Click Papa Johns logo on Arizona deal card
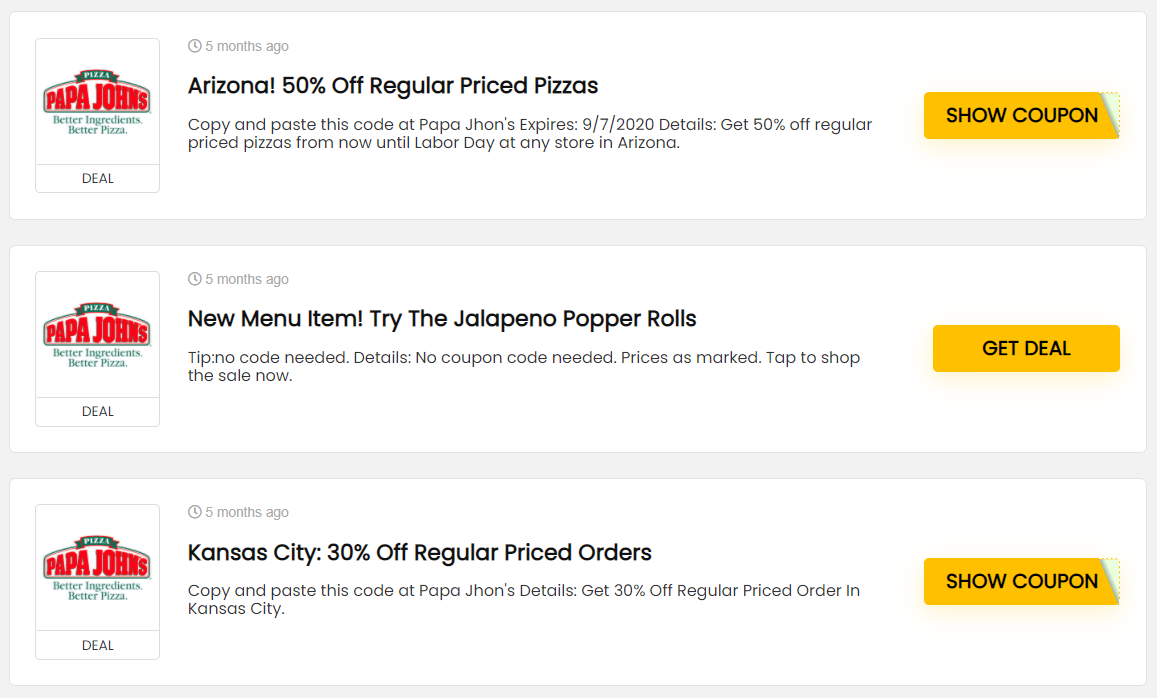Screen dimensions: 1157x698 97,103
